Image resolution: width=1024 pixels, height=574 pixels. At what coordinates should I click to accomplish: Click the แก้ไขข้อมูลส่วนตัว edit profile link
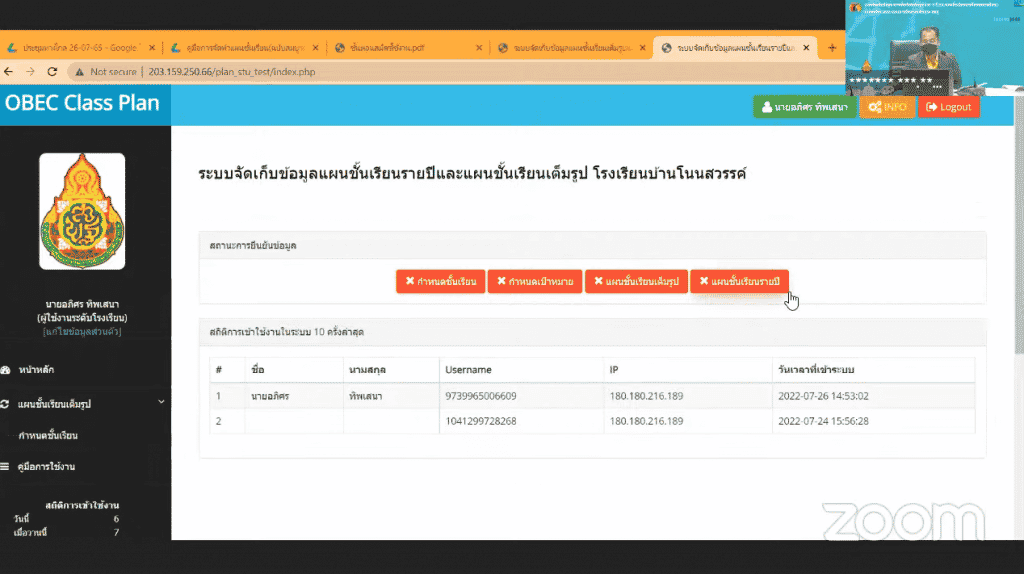point(82,331)
